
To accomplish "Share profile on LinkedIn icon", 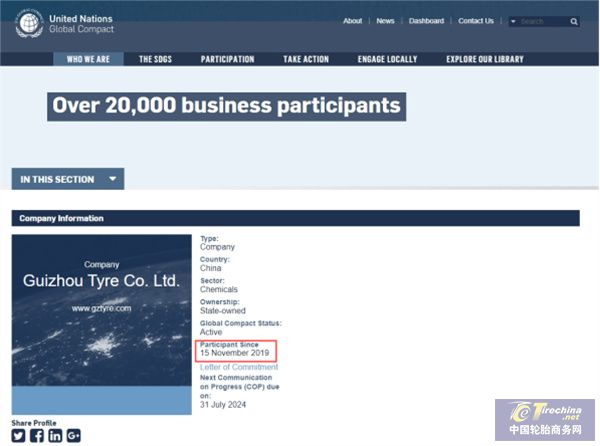I will [x=55, y=436].
